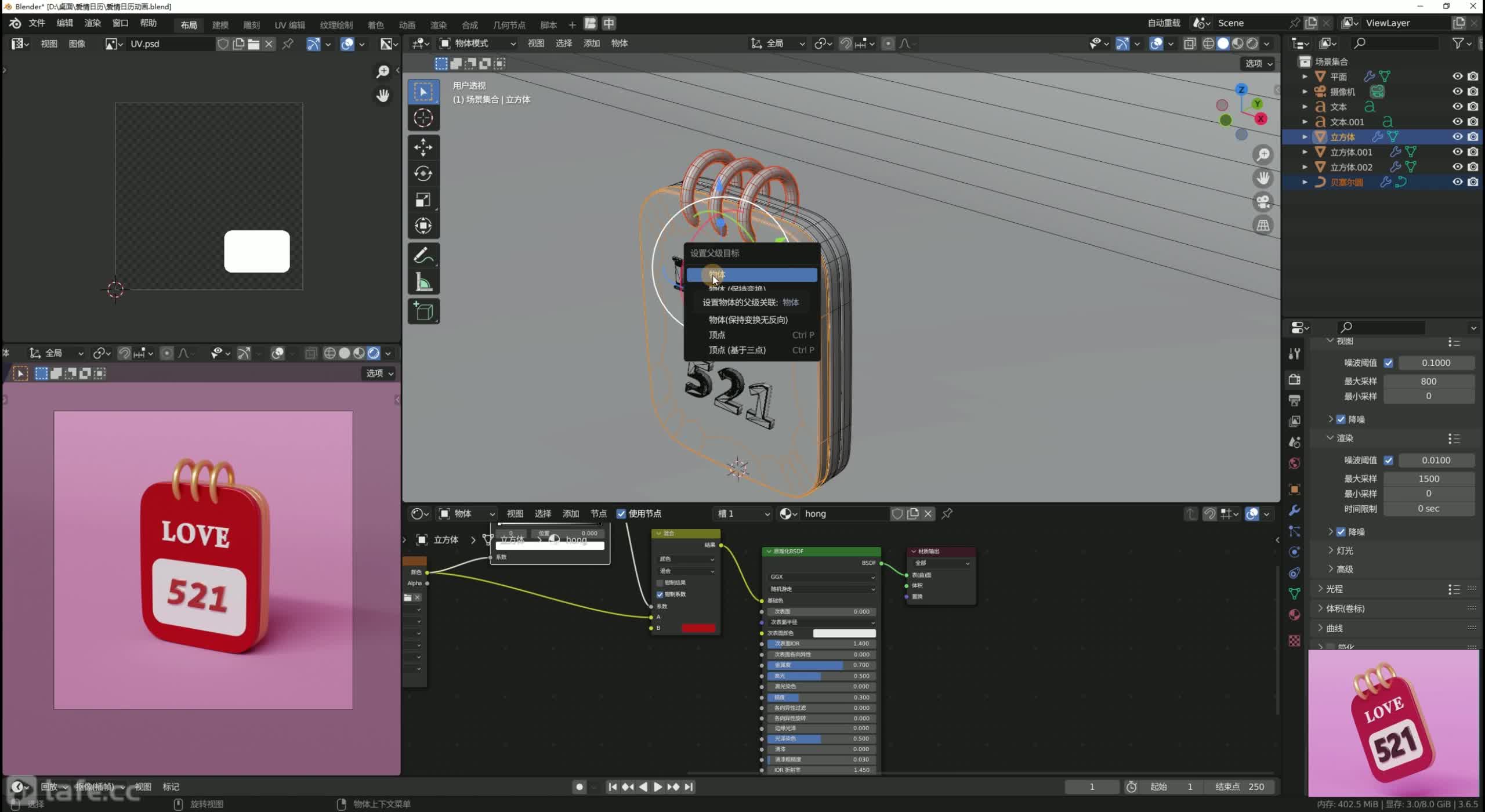Open the 选择 menu in 3D viewport header
The width and height of the screenshot is (1485, 812).
[563, 43]
